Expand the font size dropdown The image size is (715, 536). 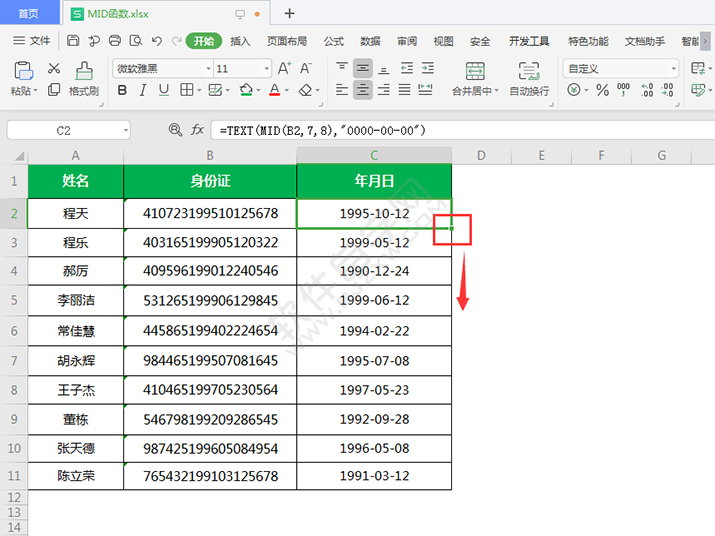tap(264, 69)
